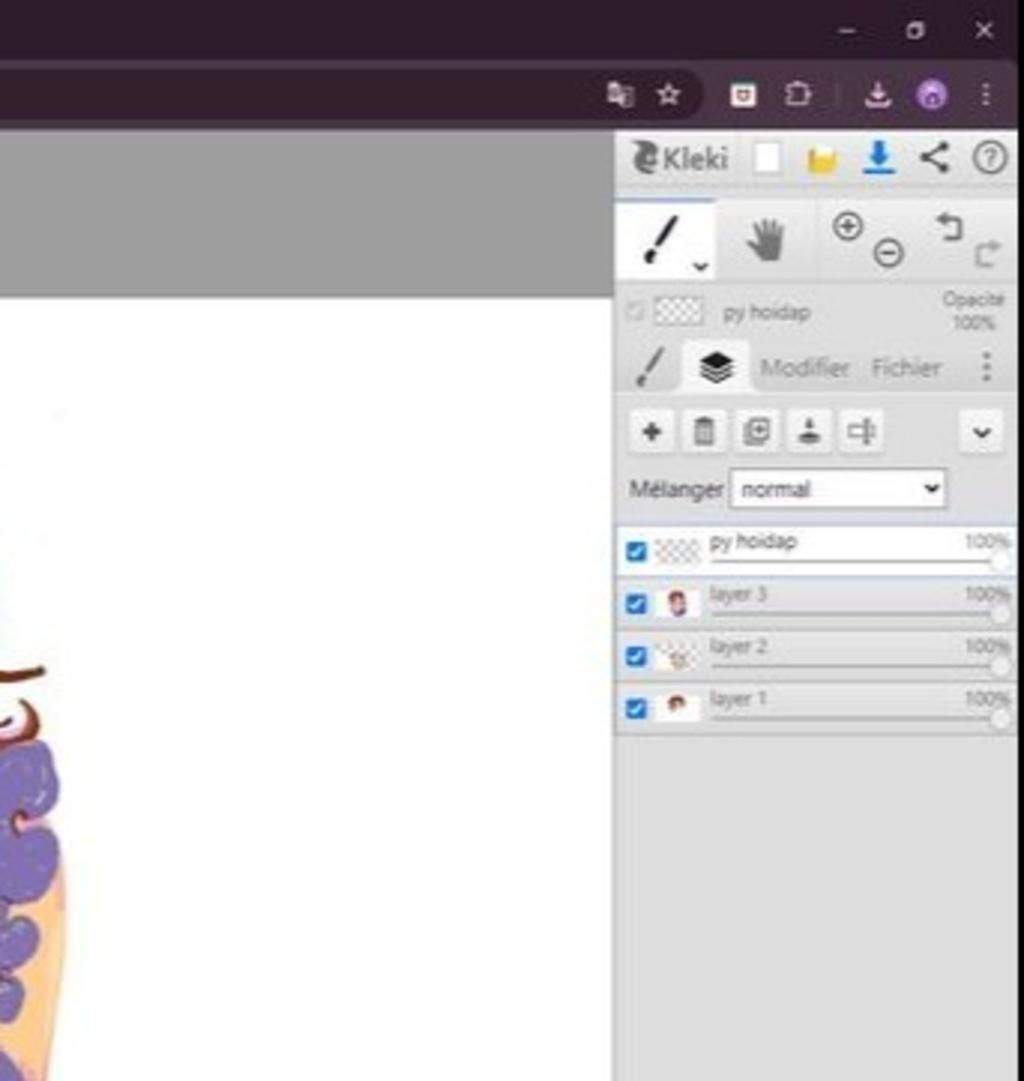This screenshot has height=1081, width=1024.
Task: Open the browser three-dot menu
Action: point(986,94)
